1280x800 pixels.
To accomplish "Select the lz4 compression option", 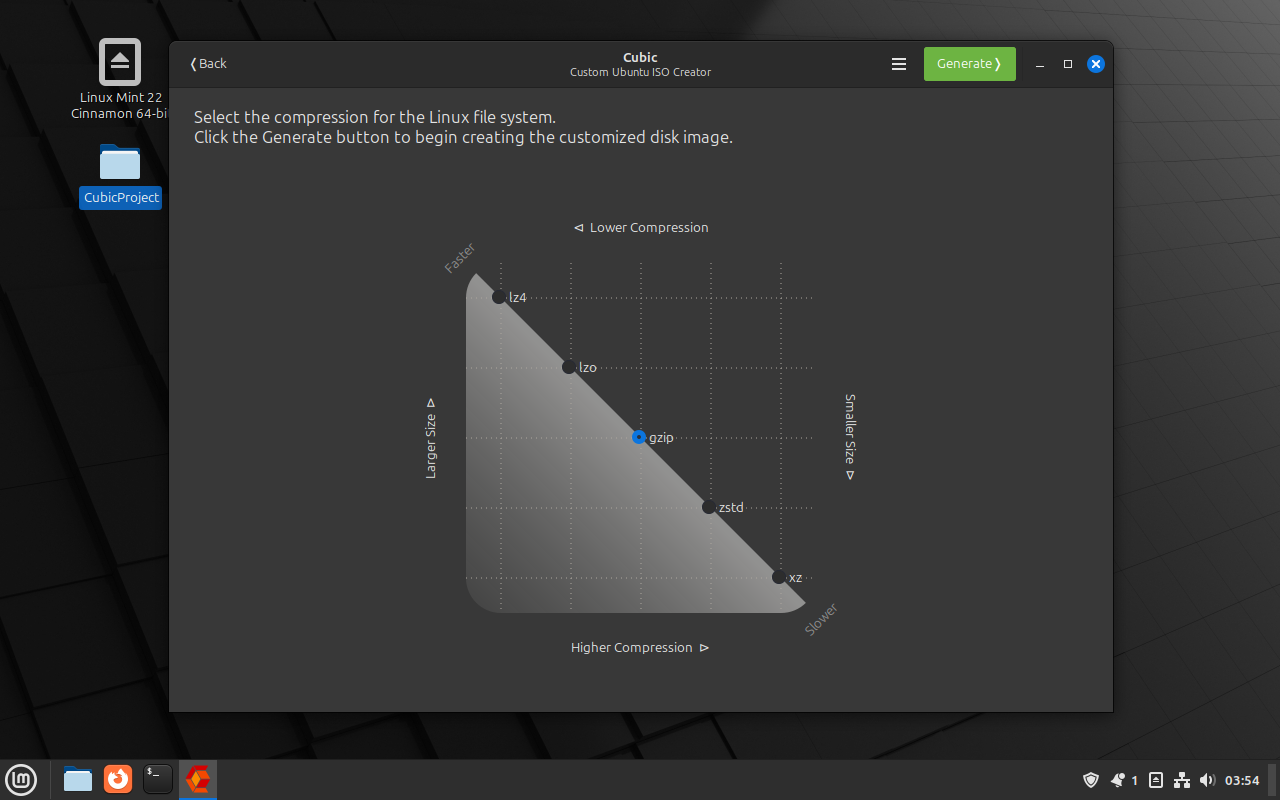I will (x=499, y=297).
